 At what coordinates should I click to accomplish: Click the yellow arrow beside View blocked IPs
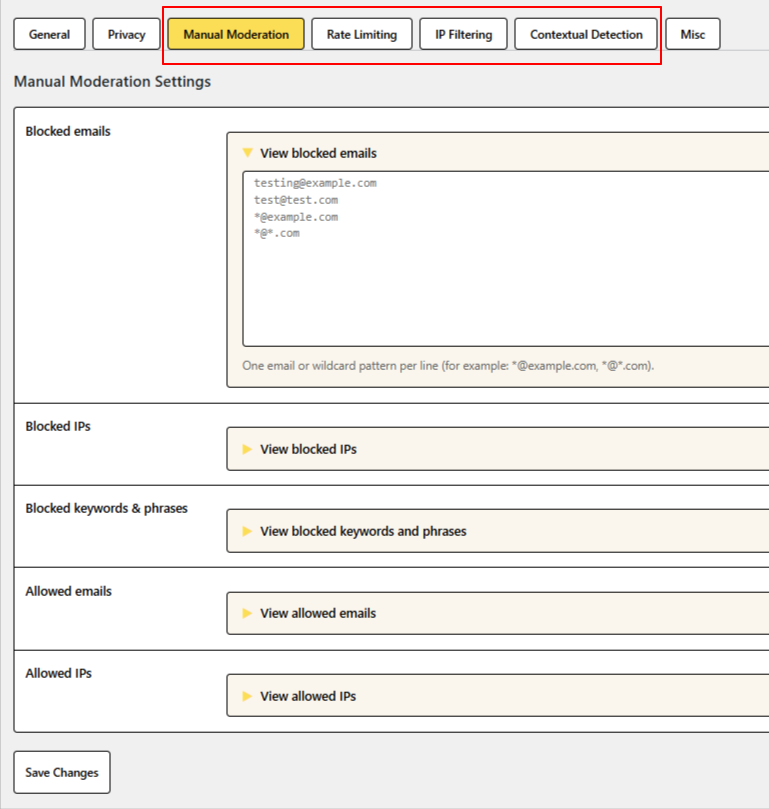[x=247, y=449]
